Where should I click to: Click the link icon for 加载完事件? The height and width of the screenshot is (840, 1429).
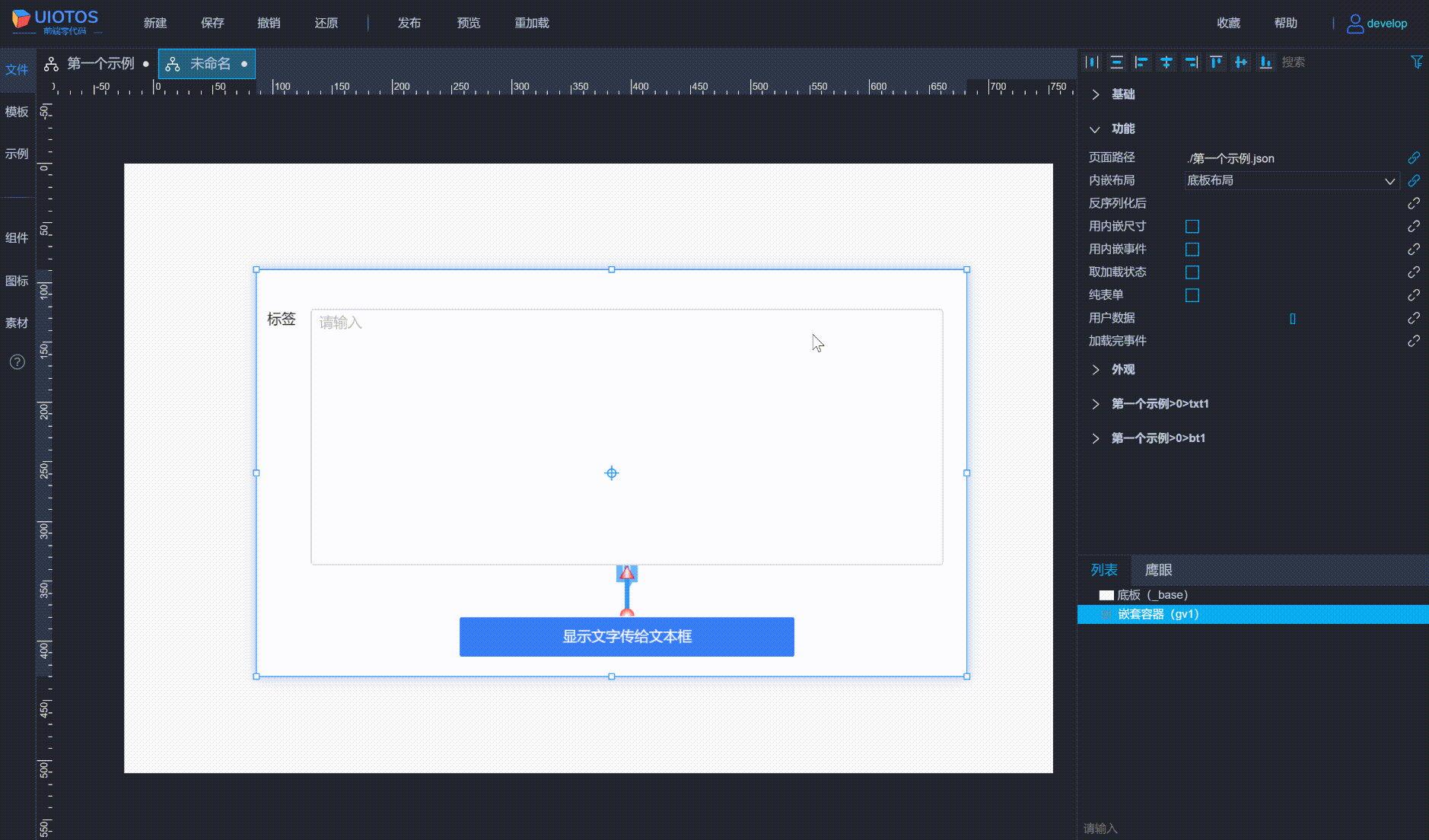[x=1414, y=341]
